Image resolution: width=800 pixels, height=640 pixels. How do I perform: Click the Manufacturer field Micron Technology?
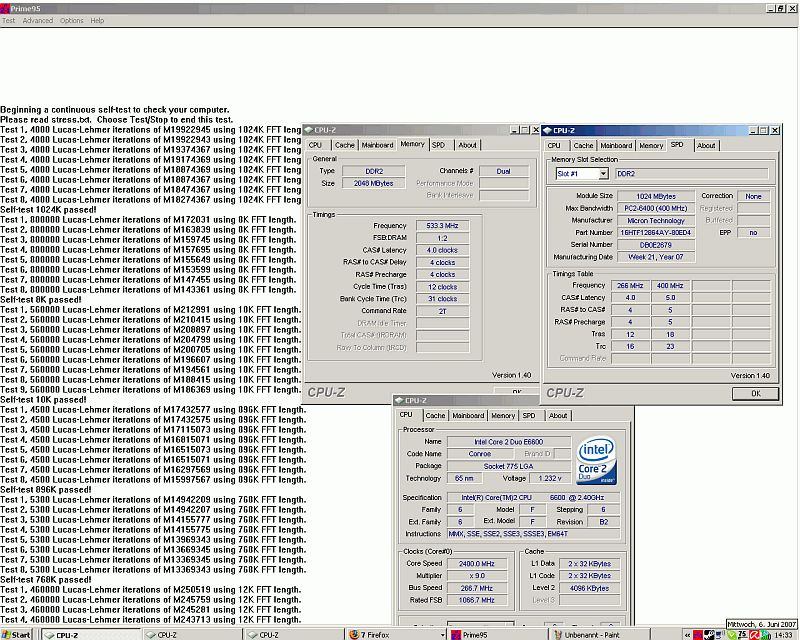(x=656, y=220)
